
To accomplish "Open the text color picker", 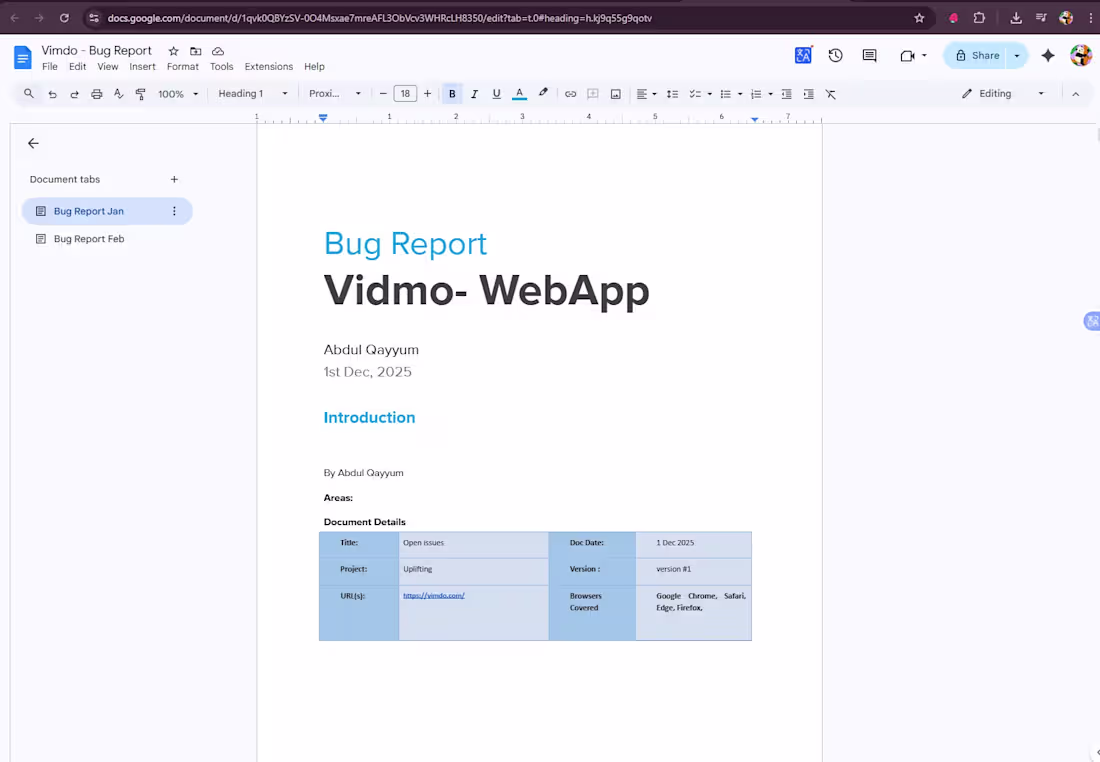I will (519, 93).
